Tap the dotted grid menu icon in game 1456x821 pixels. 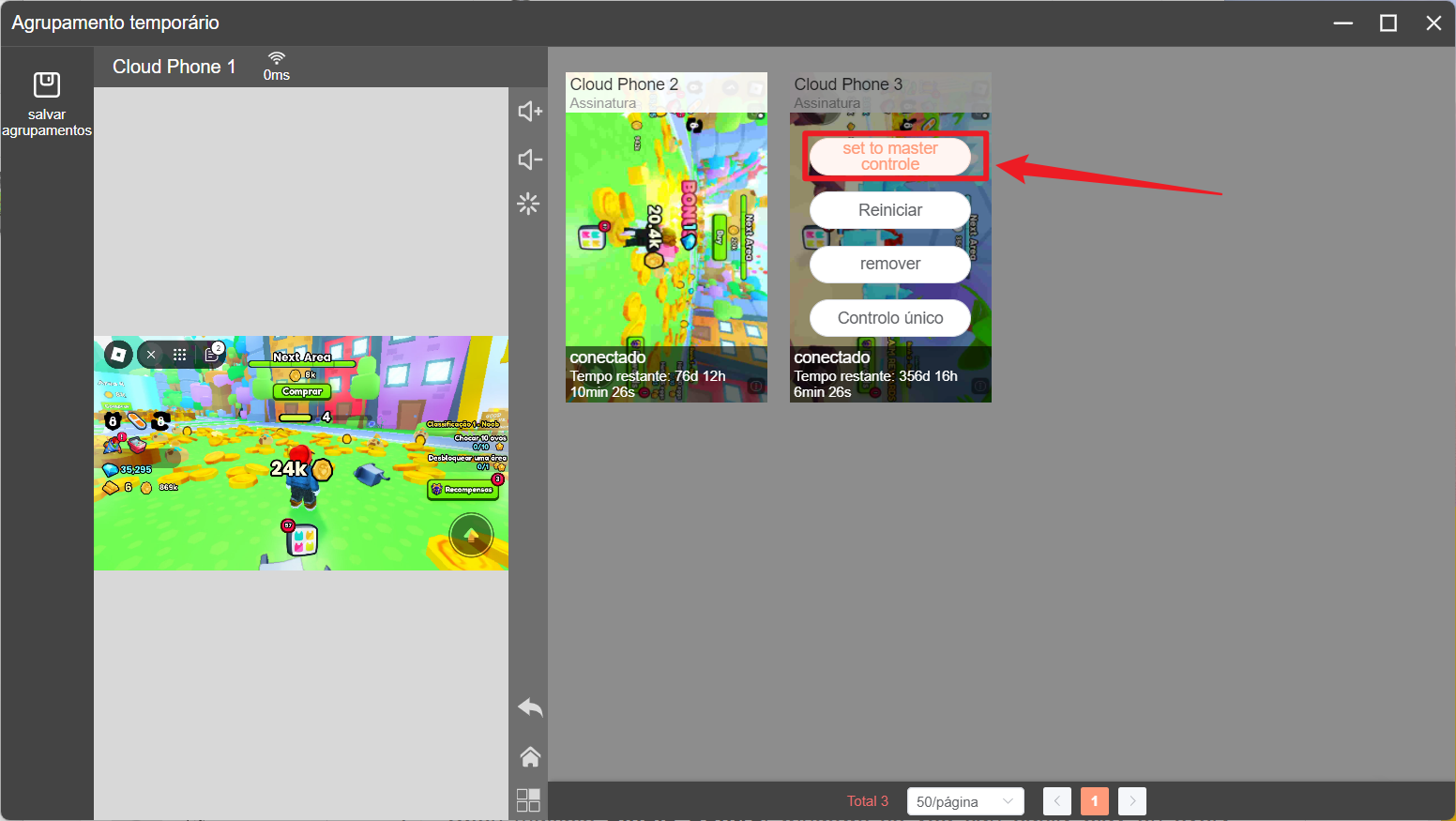tap(180, 355)
